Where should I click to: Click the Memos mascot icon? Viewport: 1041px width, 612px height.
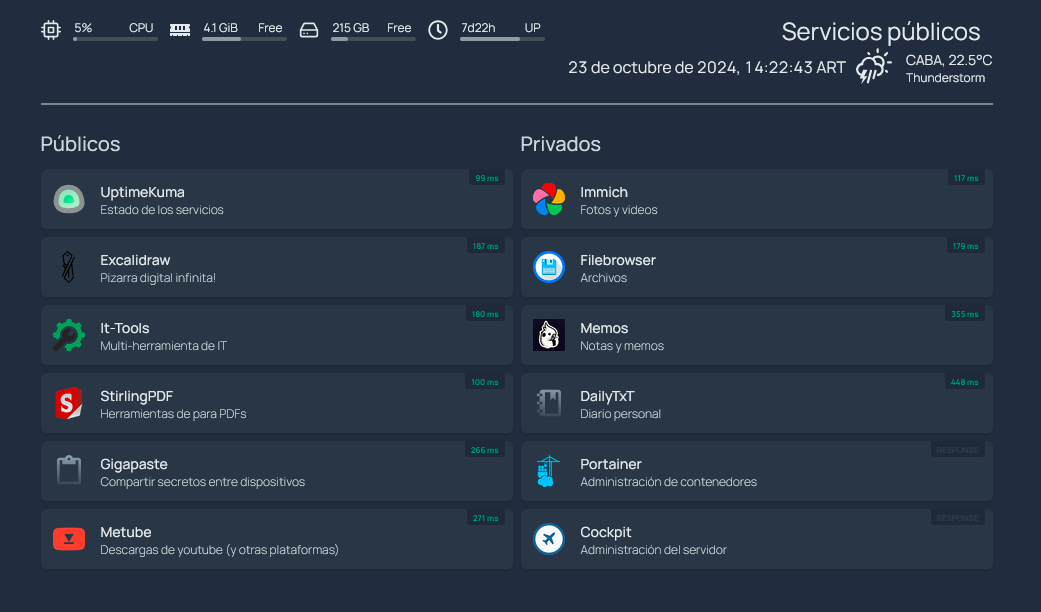point(548,335)
